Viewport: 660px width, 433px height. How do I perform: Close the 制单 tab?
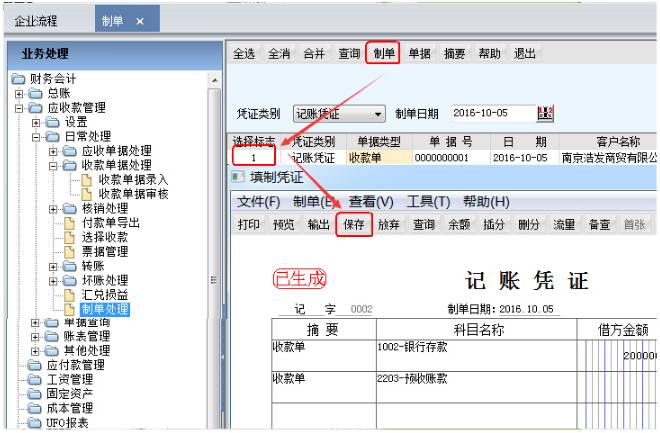[140, 21]
